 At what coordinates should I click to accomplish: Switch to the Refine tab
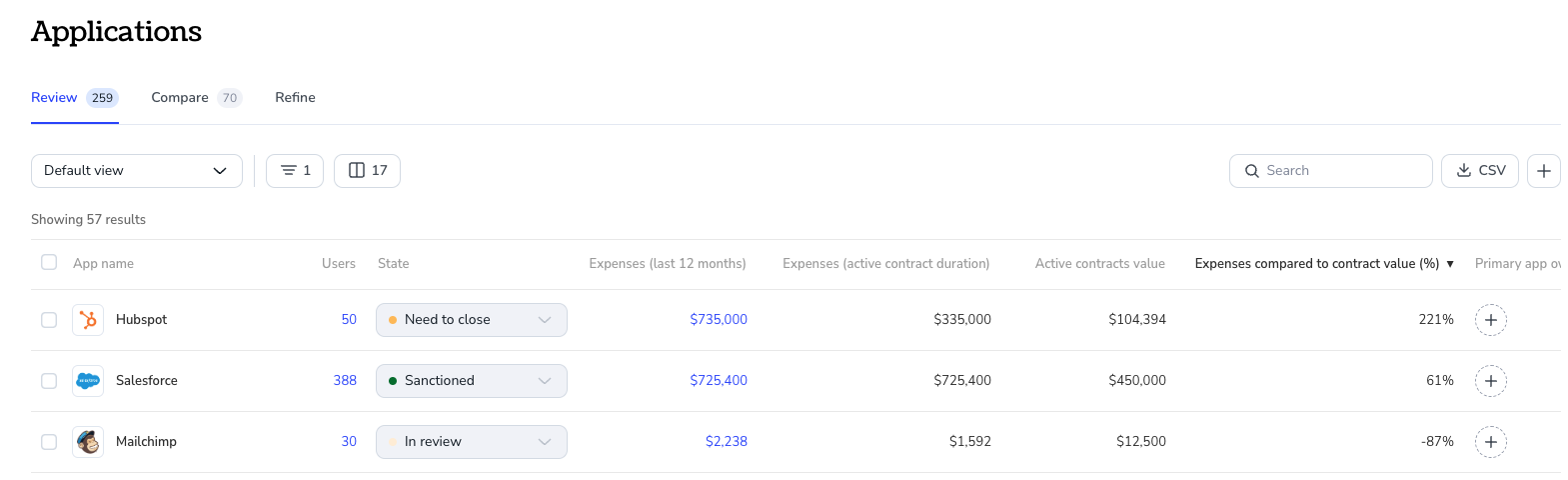click(x=295, y=98)
